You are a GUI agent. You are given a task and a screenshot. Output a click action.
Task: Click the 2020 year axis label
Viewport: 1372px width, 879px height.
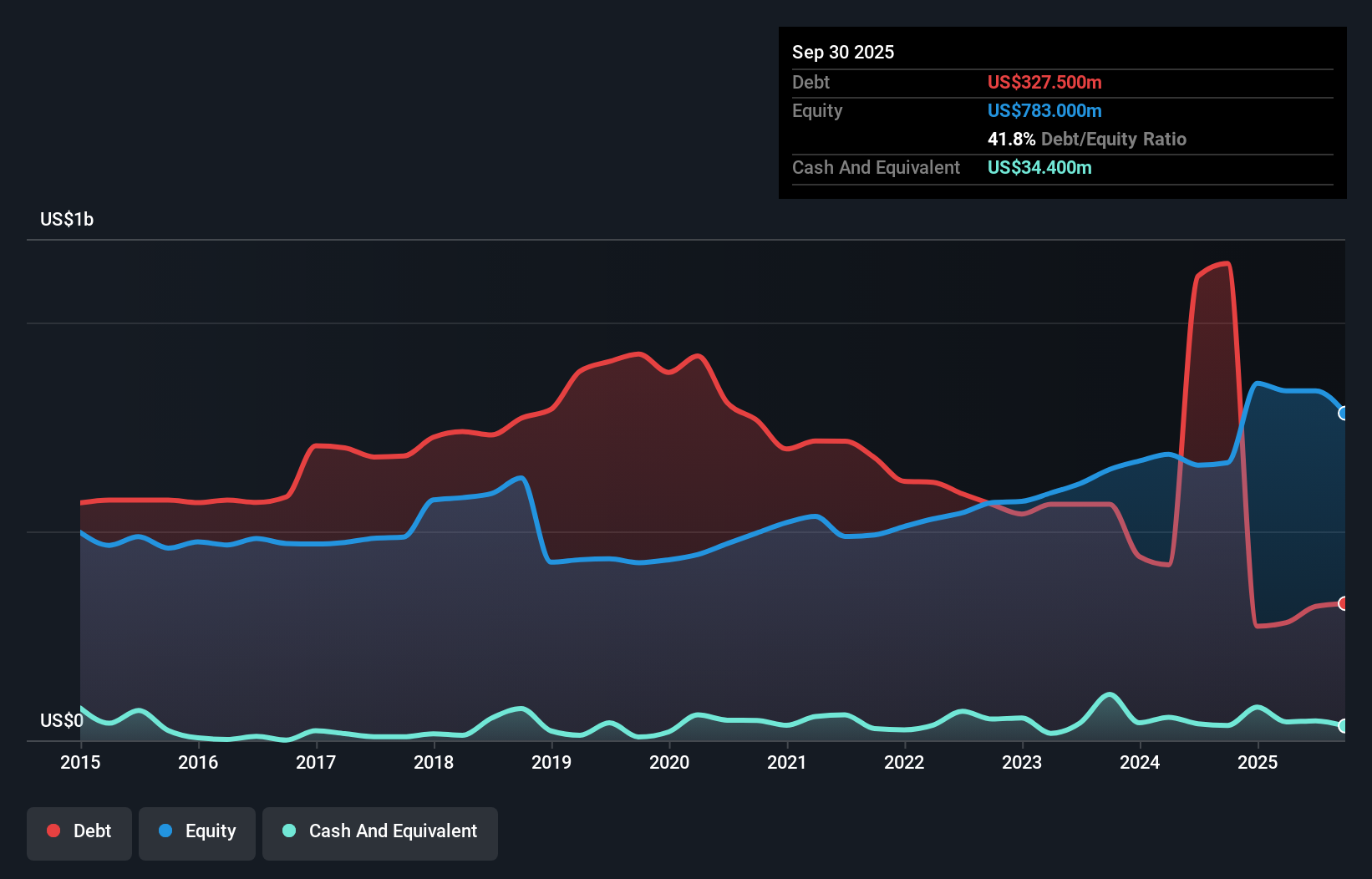[x=668, y=763]
